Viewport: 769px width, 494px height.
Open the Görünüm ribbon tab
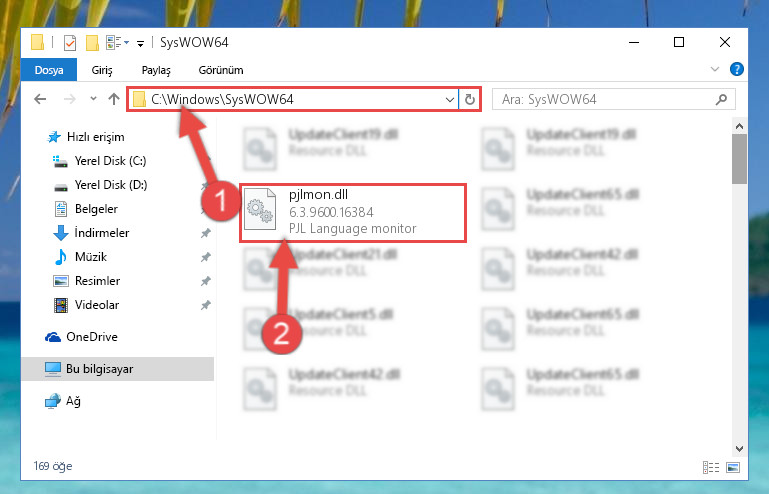(x=221, y=70)
